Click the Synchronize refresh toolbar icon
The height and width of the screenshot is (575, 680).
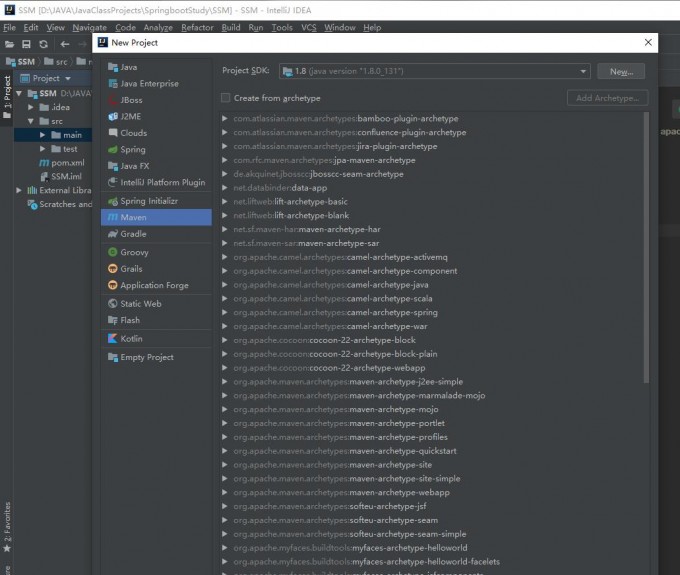click(x=43, y=44)
